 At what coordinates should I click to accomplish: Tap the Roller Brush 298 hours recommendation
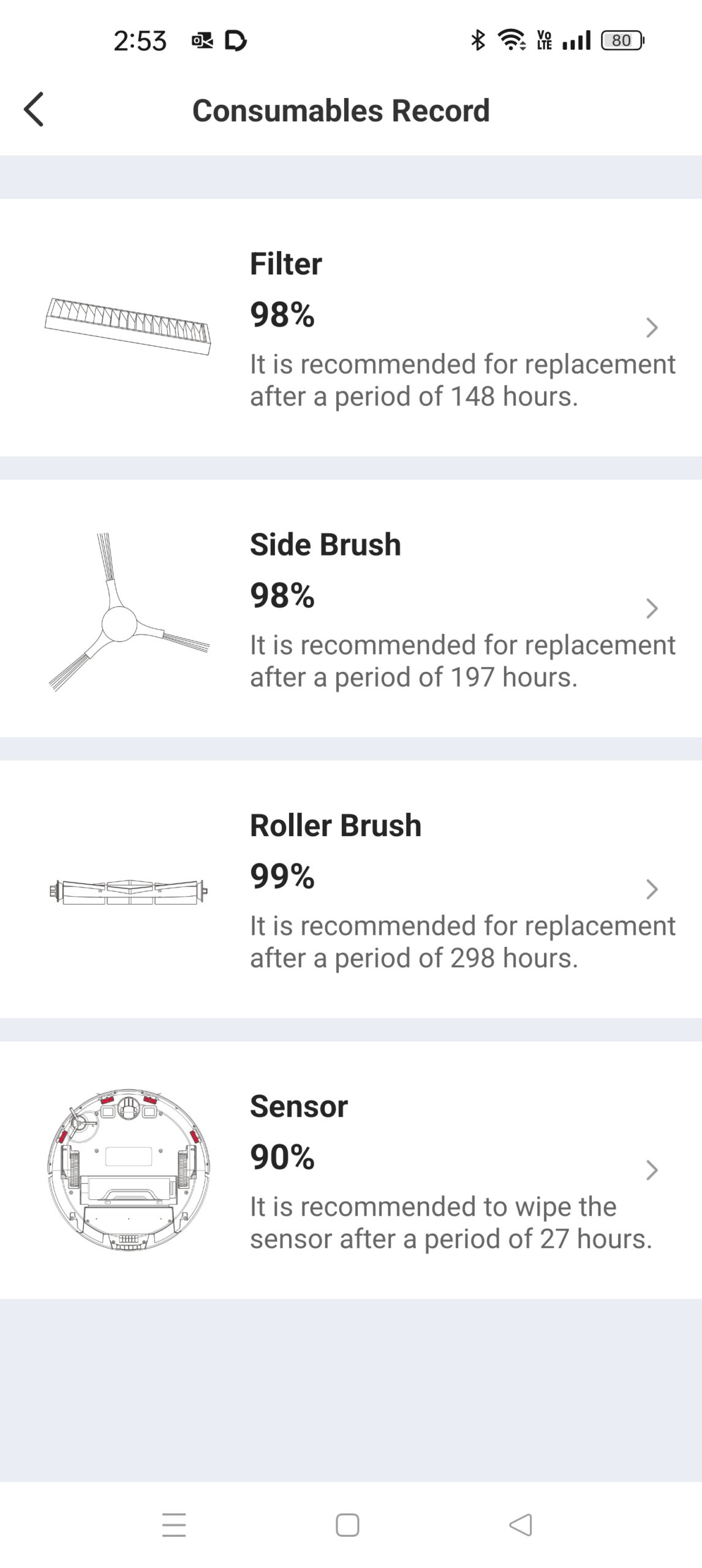tap(462, 942)
